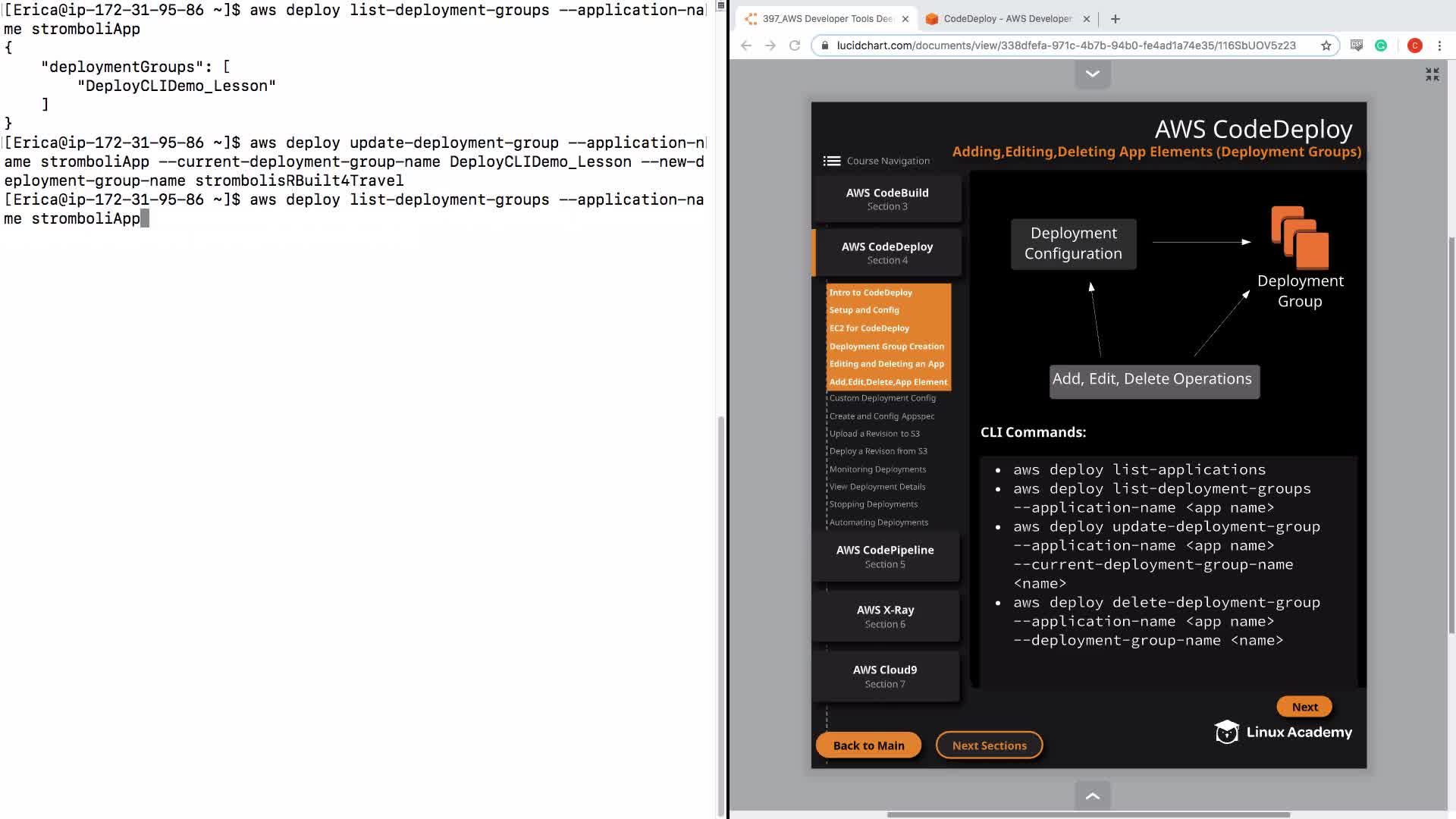Switch to CodeDeploy - AWS Developer tab

point(1007,19)
